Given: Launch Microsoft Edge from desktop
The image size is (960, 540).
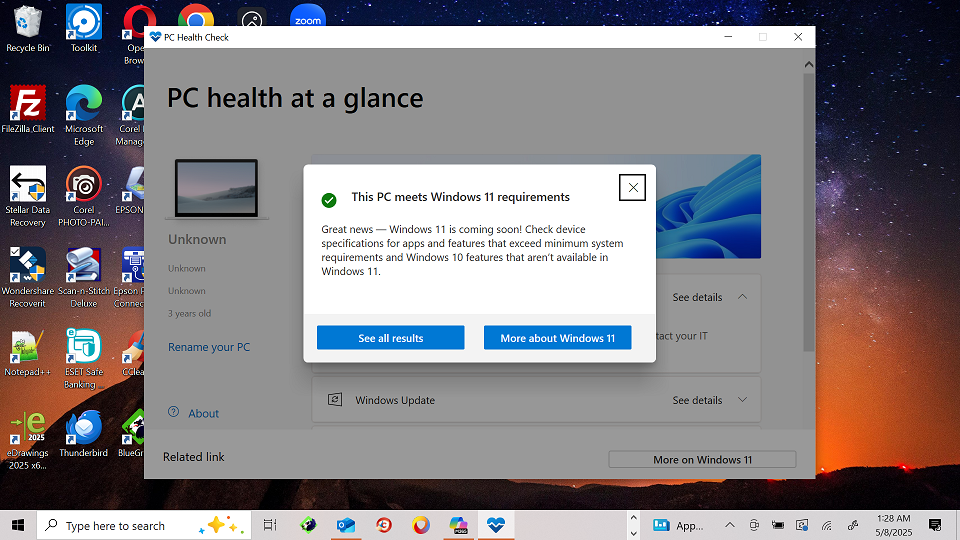Looking at the screenshot, I should click(84, 104).
